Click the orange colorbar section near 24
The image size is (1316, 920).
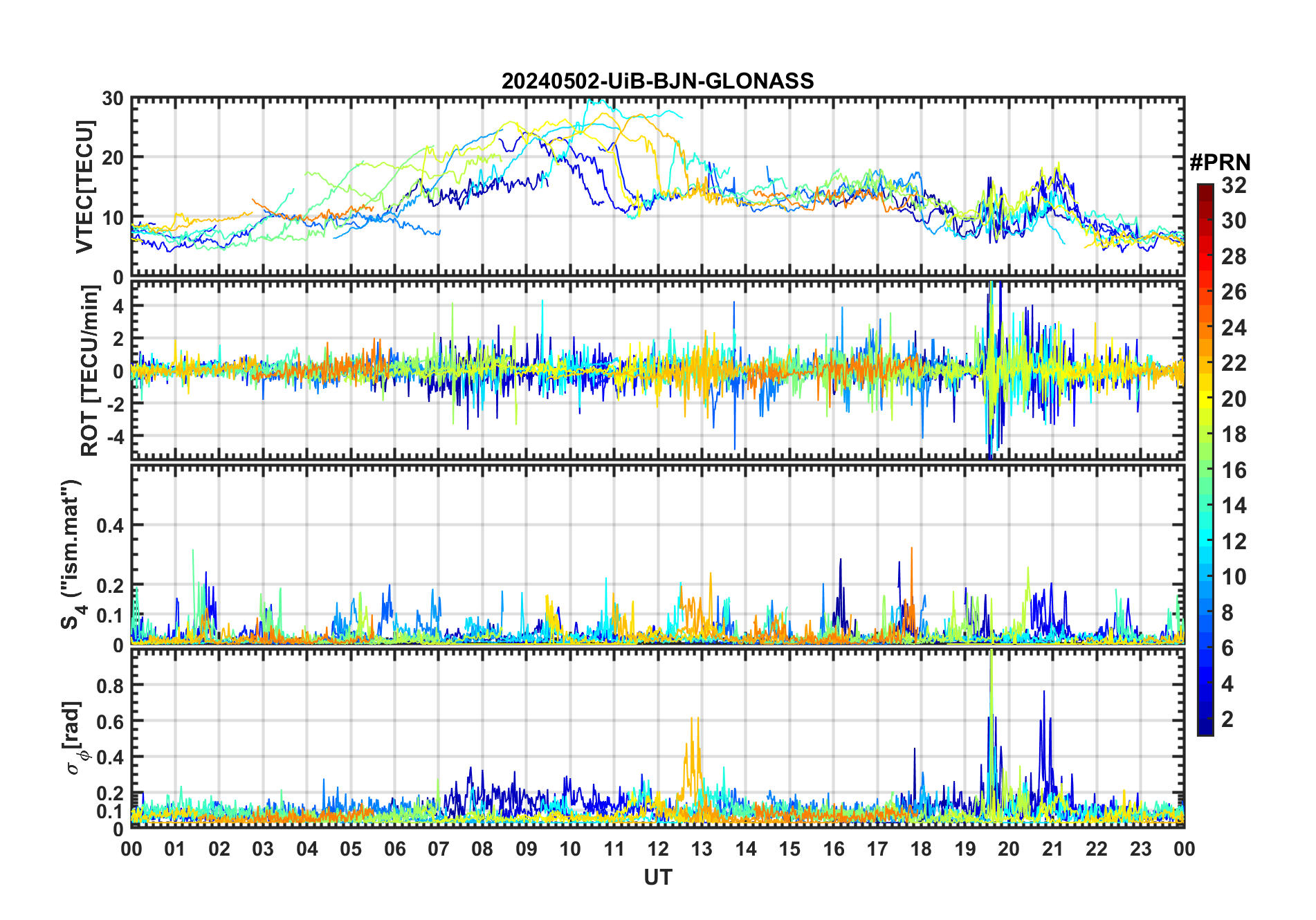(x=1205, y=327)
